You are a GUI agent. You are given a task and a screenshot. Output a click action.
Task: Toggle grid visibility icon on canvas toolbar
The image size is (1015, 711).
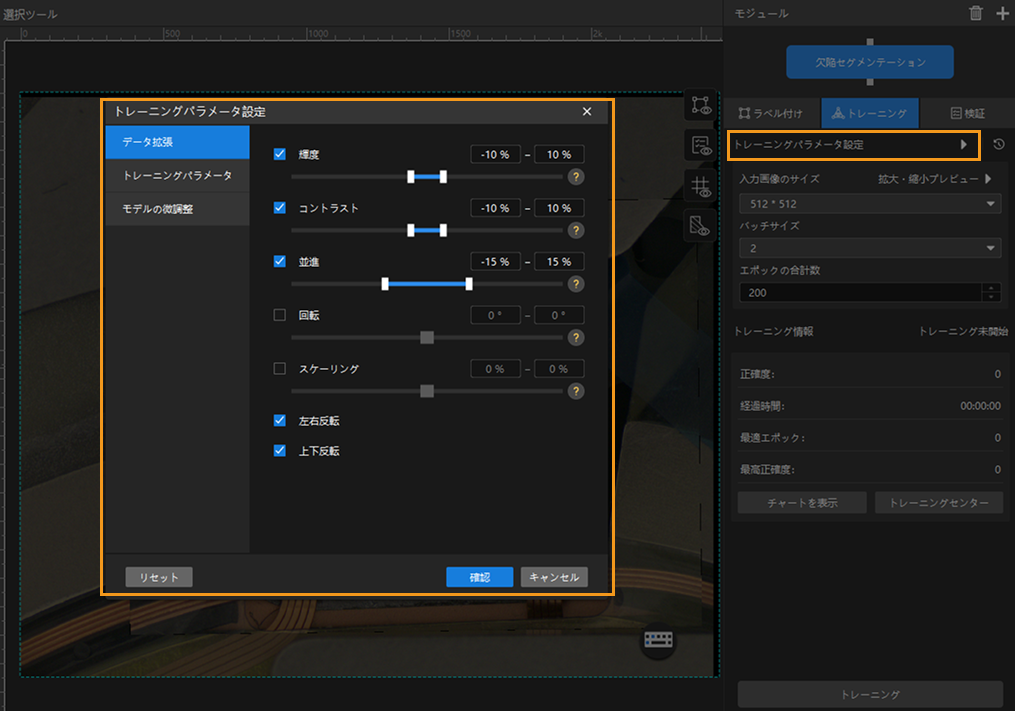click(x=700, y=186)
